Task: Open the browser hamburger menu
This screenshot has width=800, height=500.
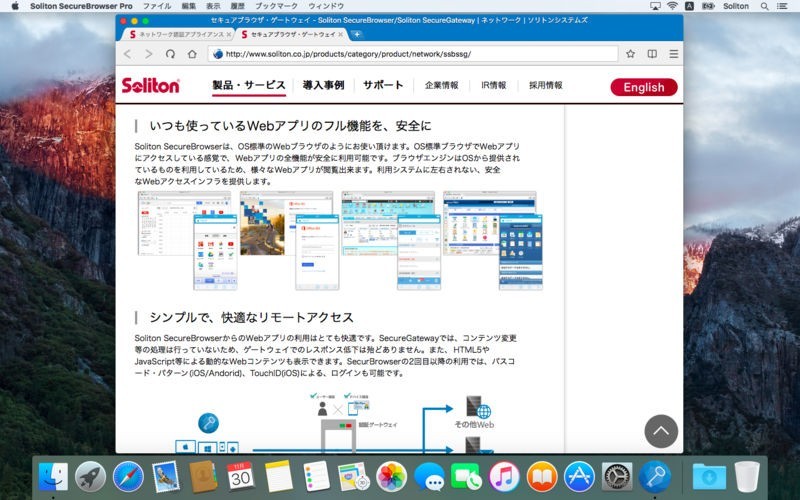Action: coord(673,54)
